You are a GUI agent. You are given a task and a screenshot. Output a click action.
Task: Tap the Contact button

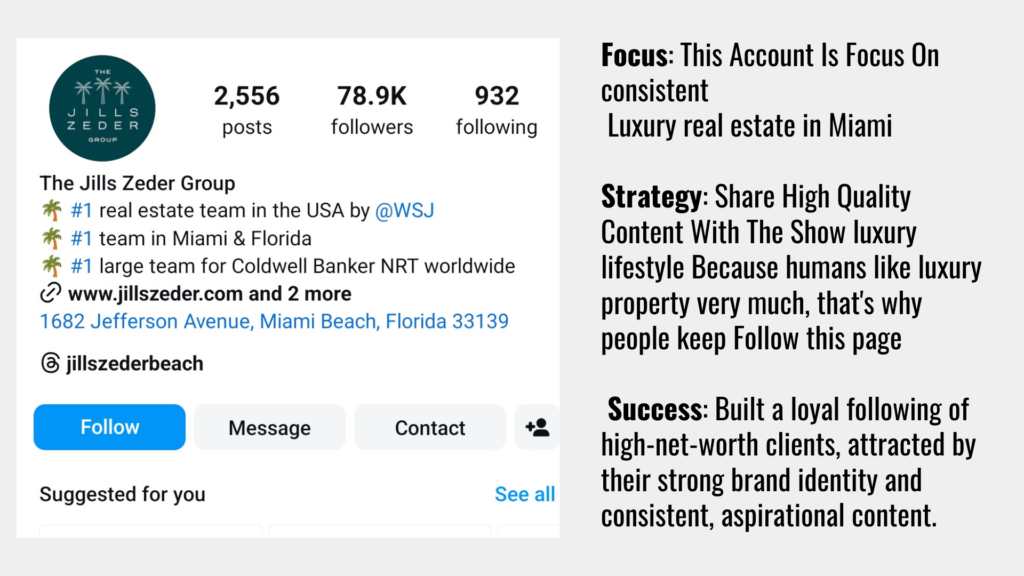pyautogui.click(x=430, y=427)
